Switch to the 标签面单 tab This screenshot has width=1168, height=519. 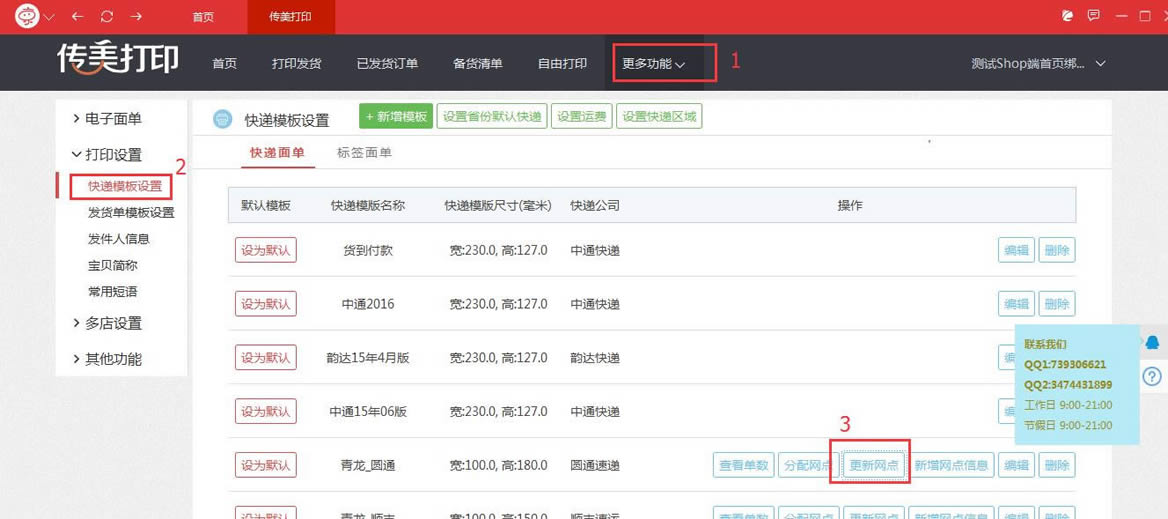(x=364, y=153)
